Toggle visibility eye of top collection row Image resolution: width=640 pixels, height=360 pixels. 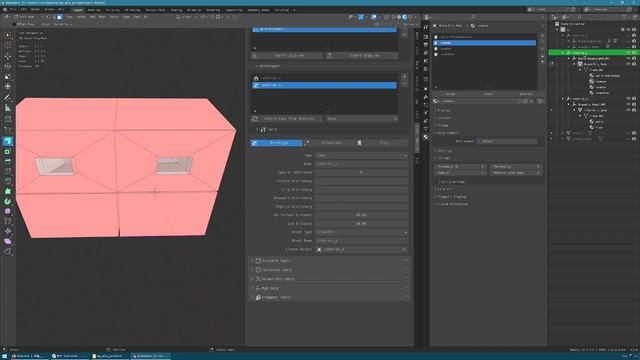tap(629, 30)
